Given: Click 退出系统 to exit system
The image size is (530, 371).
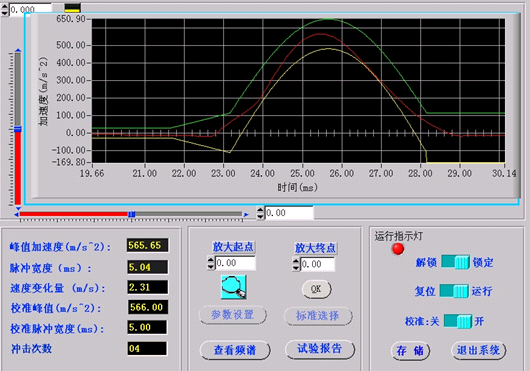Looking at the screenshot, I should pyautogui.click(x=478, y=350).
